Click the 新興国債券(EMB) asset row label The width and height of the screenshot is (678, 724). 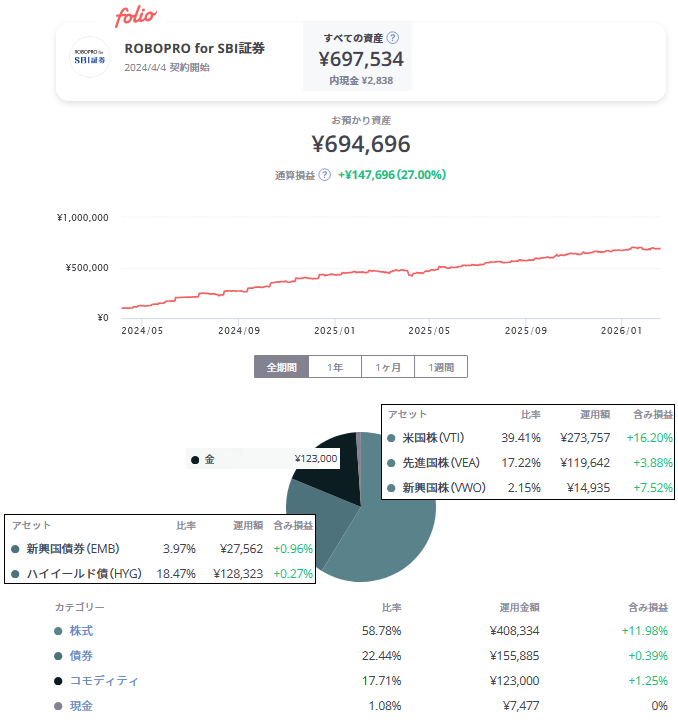click(73, 549)
